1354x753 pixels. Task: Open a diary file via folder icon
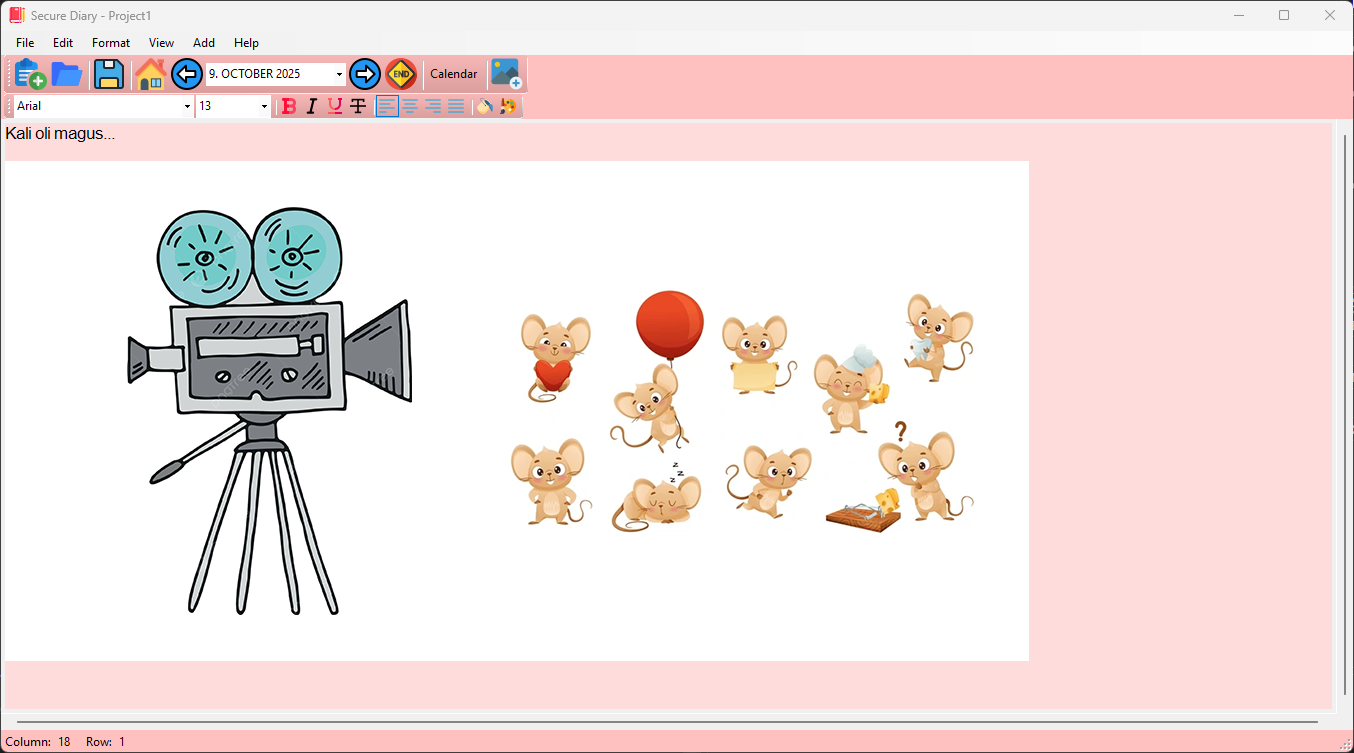click(67, 74)
